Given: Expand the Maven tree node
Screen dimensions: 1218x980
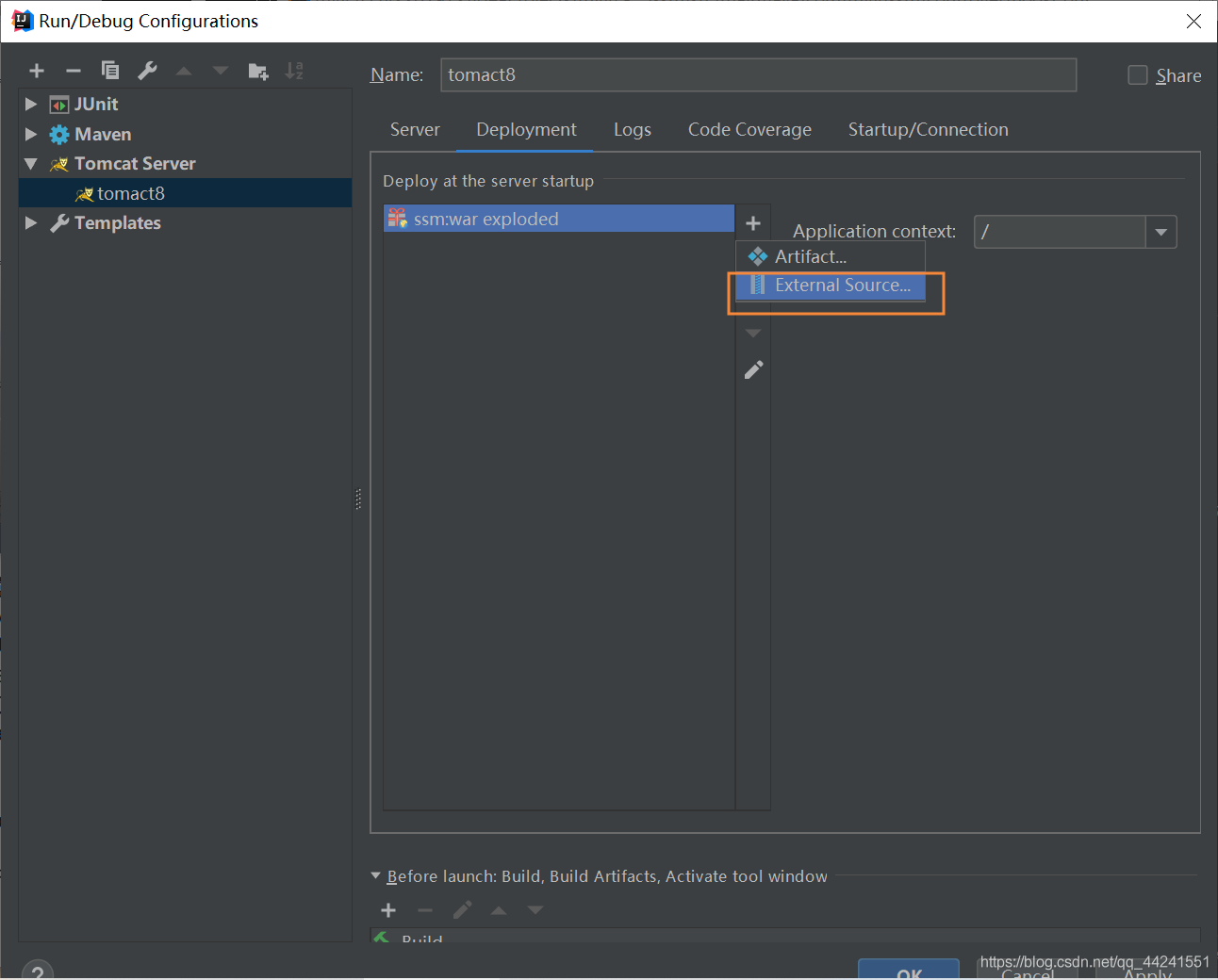Looking at the screenshot, I should (31, 135).
